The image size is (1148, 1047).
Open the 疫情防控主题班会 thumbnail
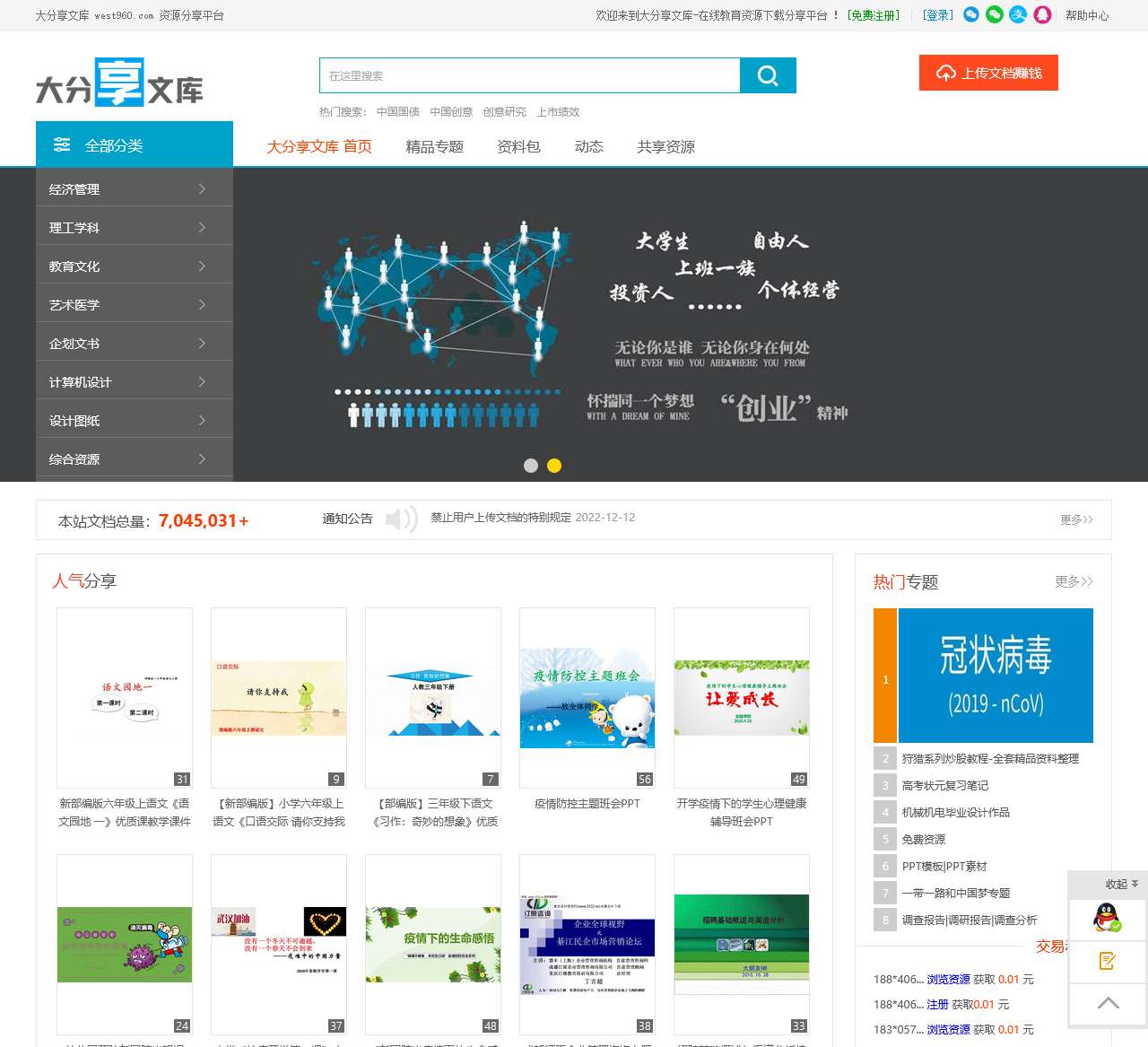[x=587, y=698]
